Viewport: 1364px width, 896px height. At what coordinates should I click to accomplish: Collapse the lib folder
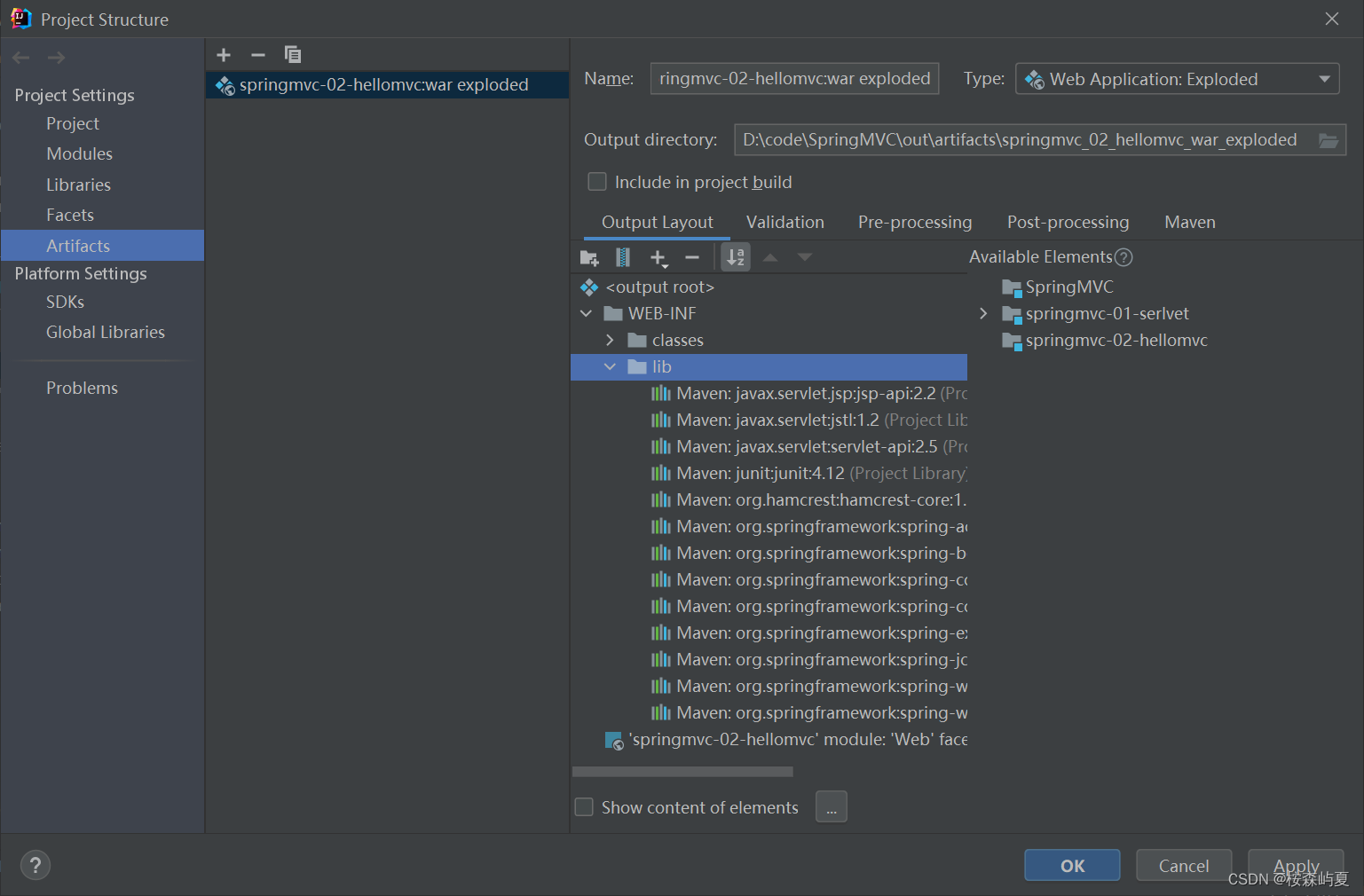(x=610, y=366)
